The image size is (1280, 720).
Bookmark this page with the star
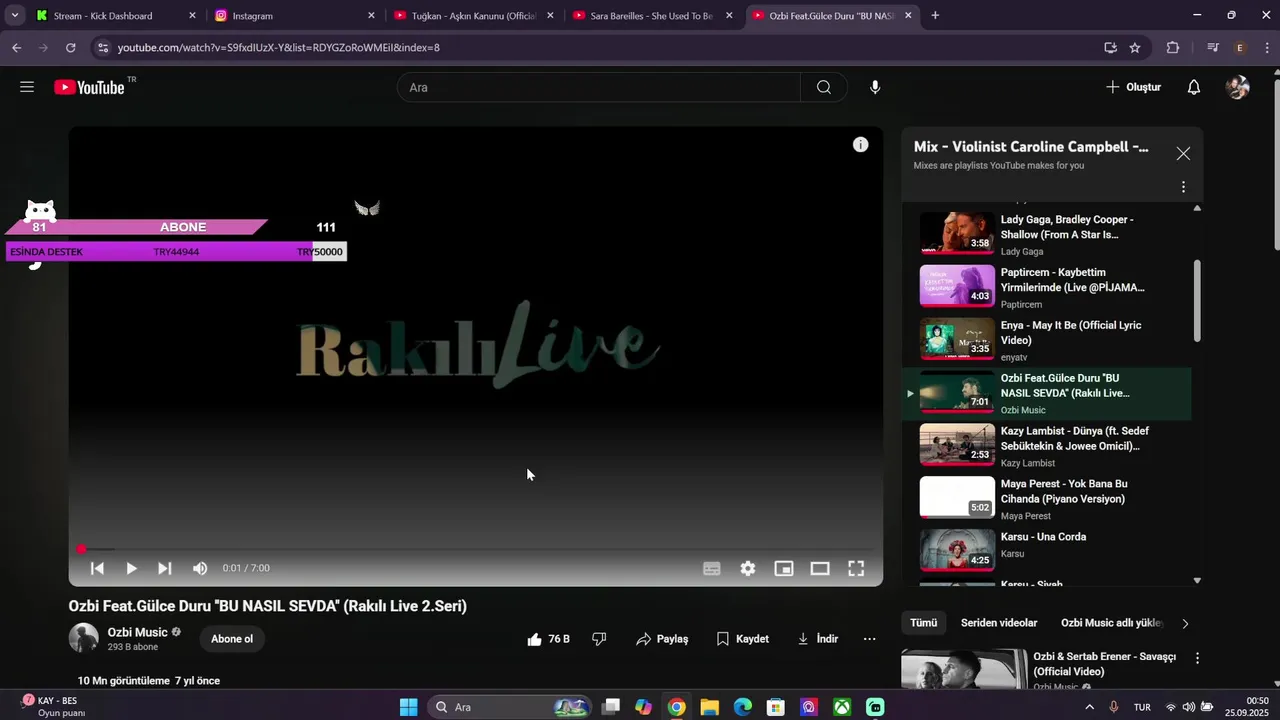tap(1135, 47)
